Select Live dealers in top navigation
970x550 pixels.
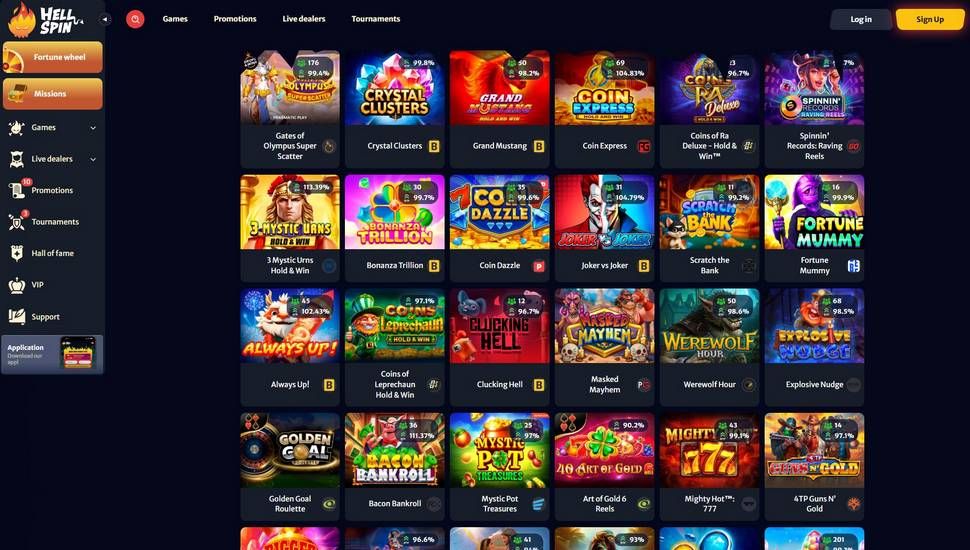304,19
